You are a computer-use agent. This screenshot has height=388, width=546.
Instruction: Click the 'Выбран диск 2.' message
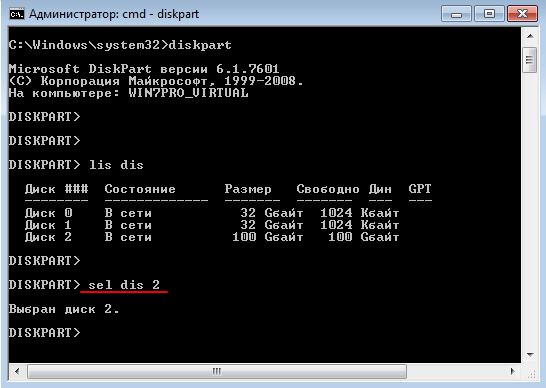pos(64,309)
